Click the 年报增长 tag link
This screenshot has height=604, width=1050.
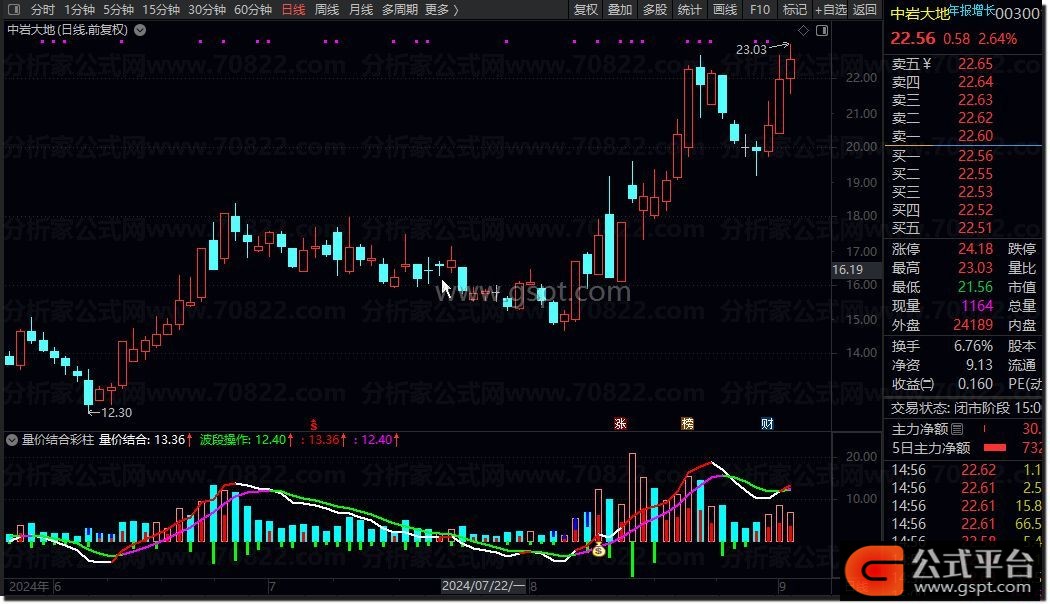coord(972,10)
